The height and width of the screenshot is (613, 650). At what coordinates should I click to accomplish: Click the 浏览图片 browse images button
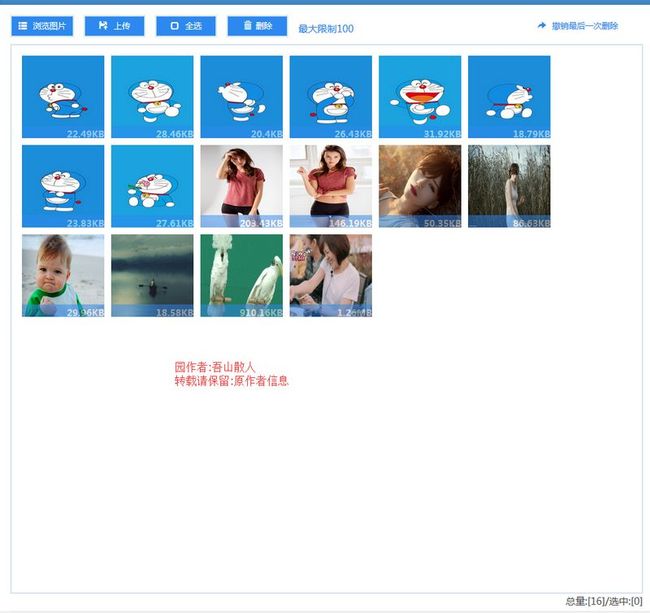pos(42,26)
